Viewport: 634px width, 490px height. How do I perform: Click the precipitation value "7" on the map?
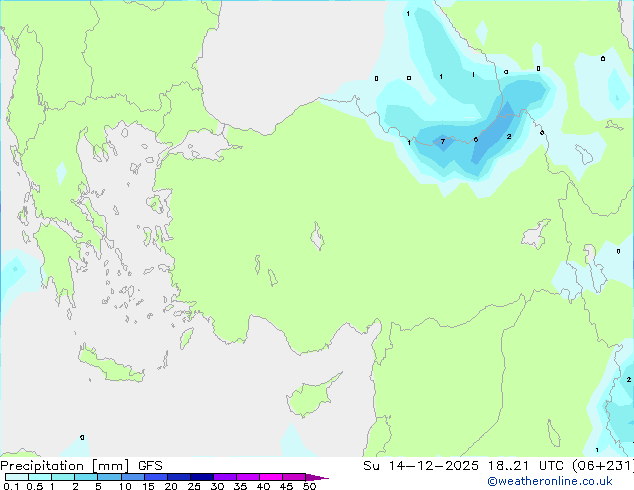(x=443, y=142)
